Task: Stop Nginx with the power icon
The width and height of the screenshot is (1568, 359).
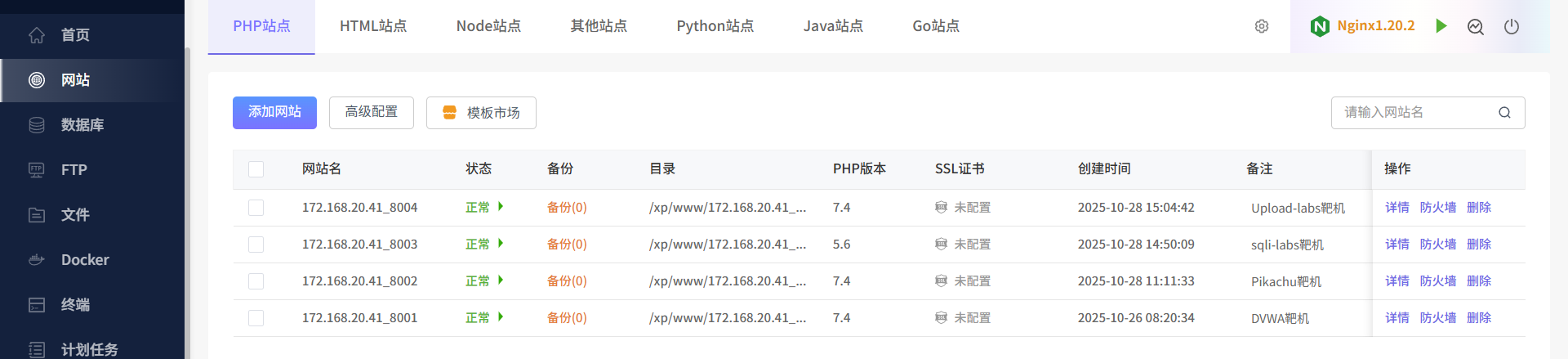Action: tap(1512, 26)
